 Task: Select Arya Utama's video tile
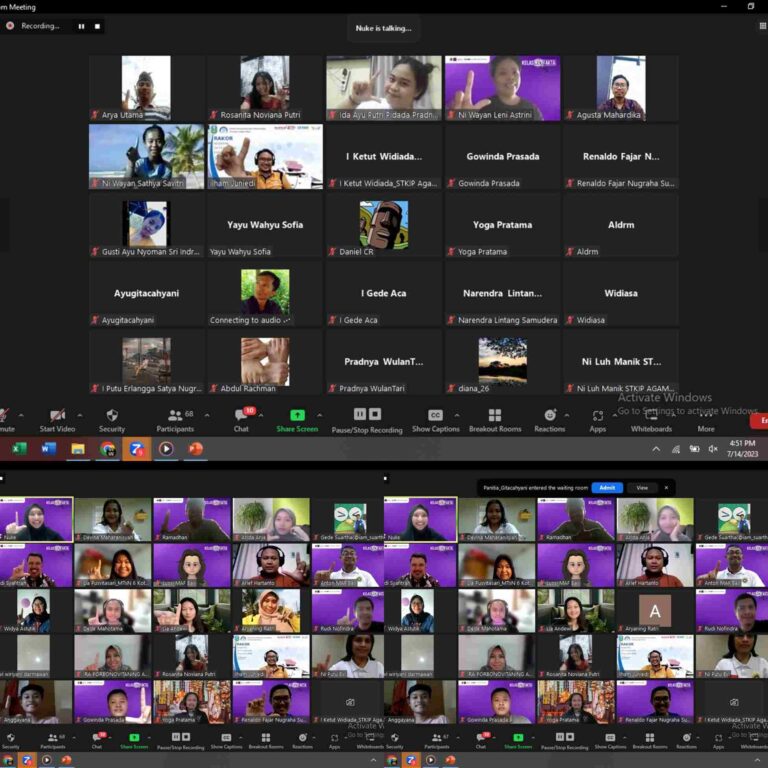click(146, 88)
